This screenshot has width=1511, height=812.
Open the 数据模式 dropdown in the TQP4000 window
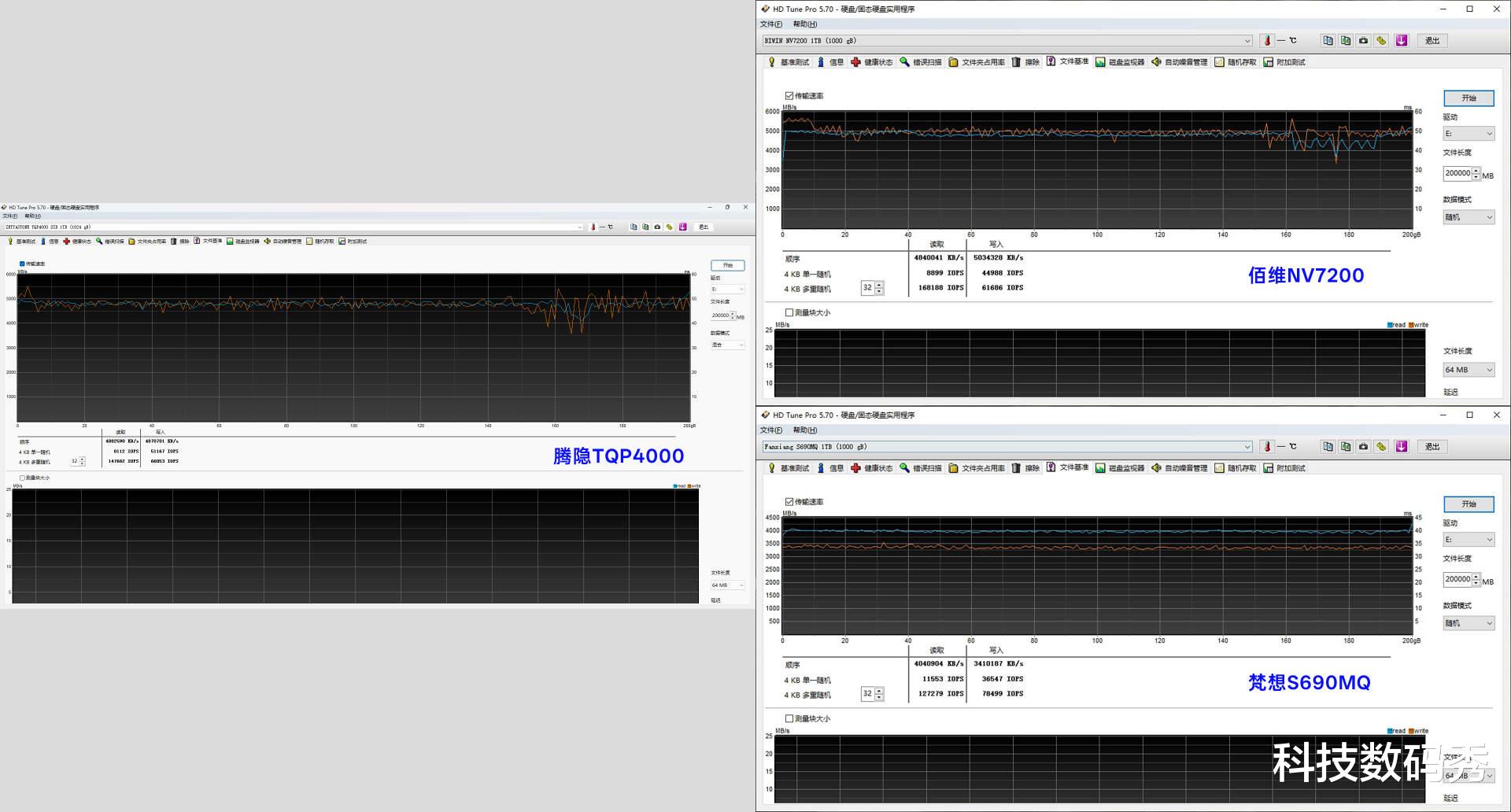click(728, 345)
